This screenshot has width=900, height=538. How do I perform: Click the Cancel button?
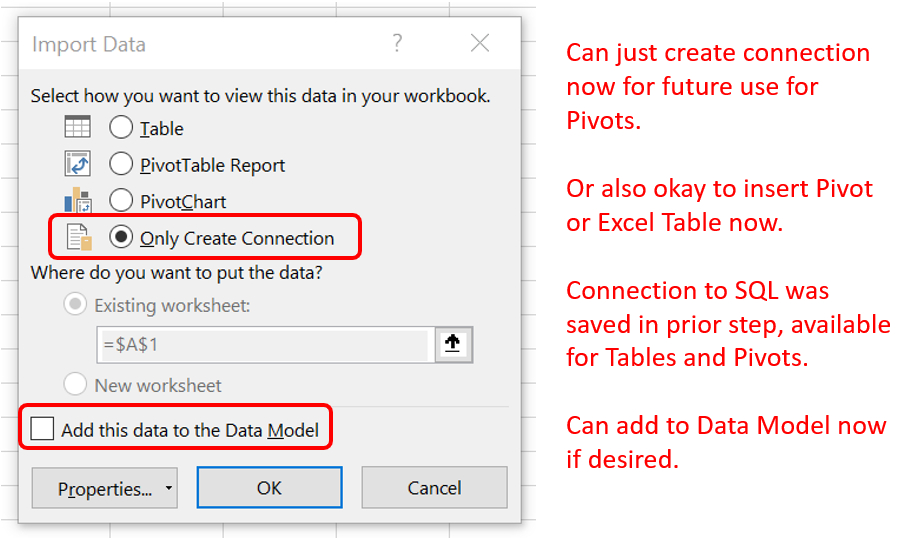(434, 487)
